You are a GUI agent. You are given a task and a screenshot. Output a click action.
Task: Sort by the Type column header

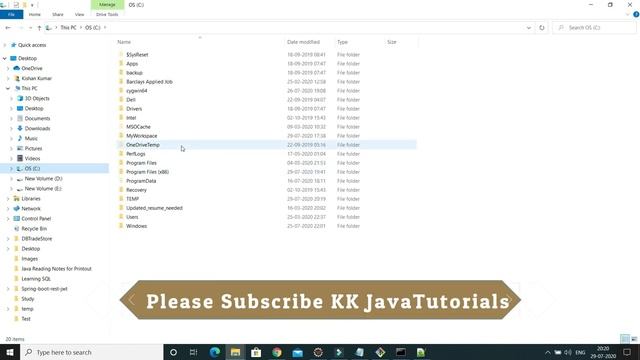click(x=342, y=42)
